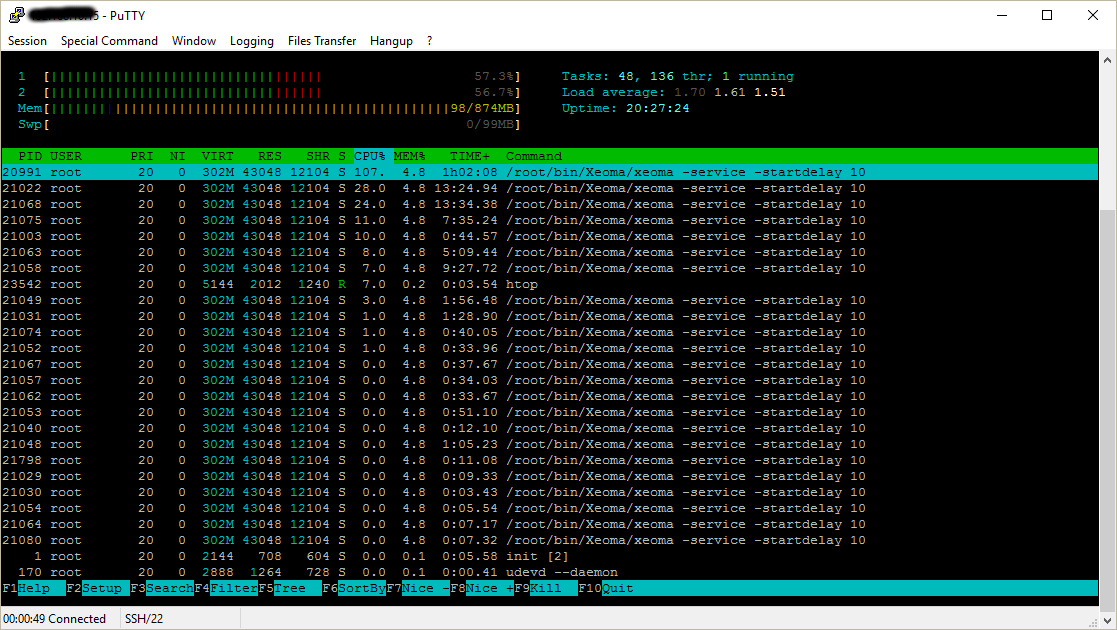Sort by the MEM% column header

coord(410,156)
